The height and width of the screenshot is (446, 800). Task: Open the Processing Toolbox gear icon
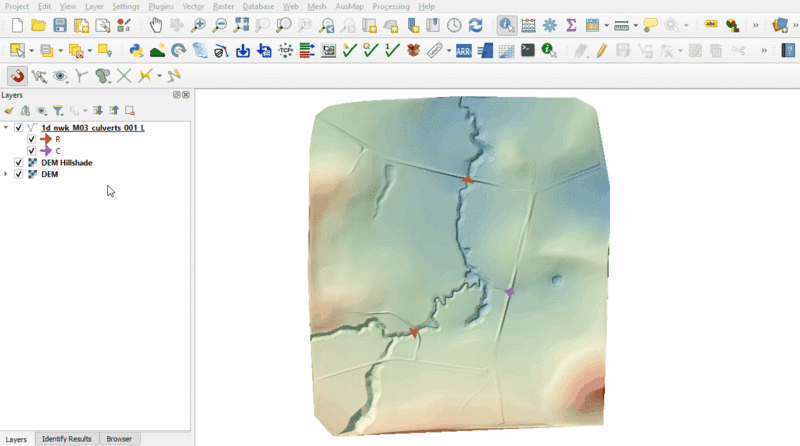(549, 25)
